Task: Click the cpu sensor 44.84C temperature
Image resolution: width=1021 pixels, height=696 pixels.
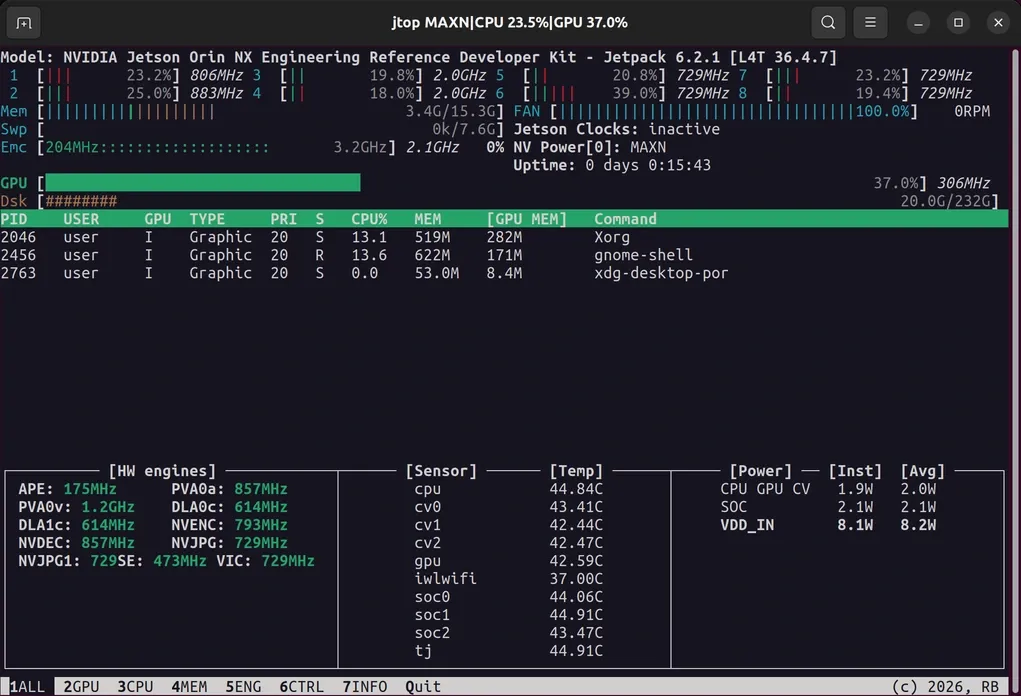Action: tap(576, 489)
